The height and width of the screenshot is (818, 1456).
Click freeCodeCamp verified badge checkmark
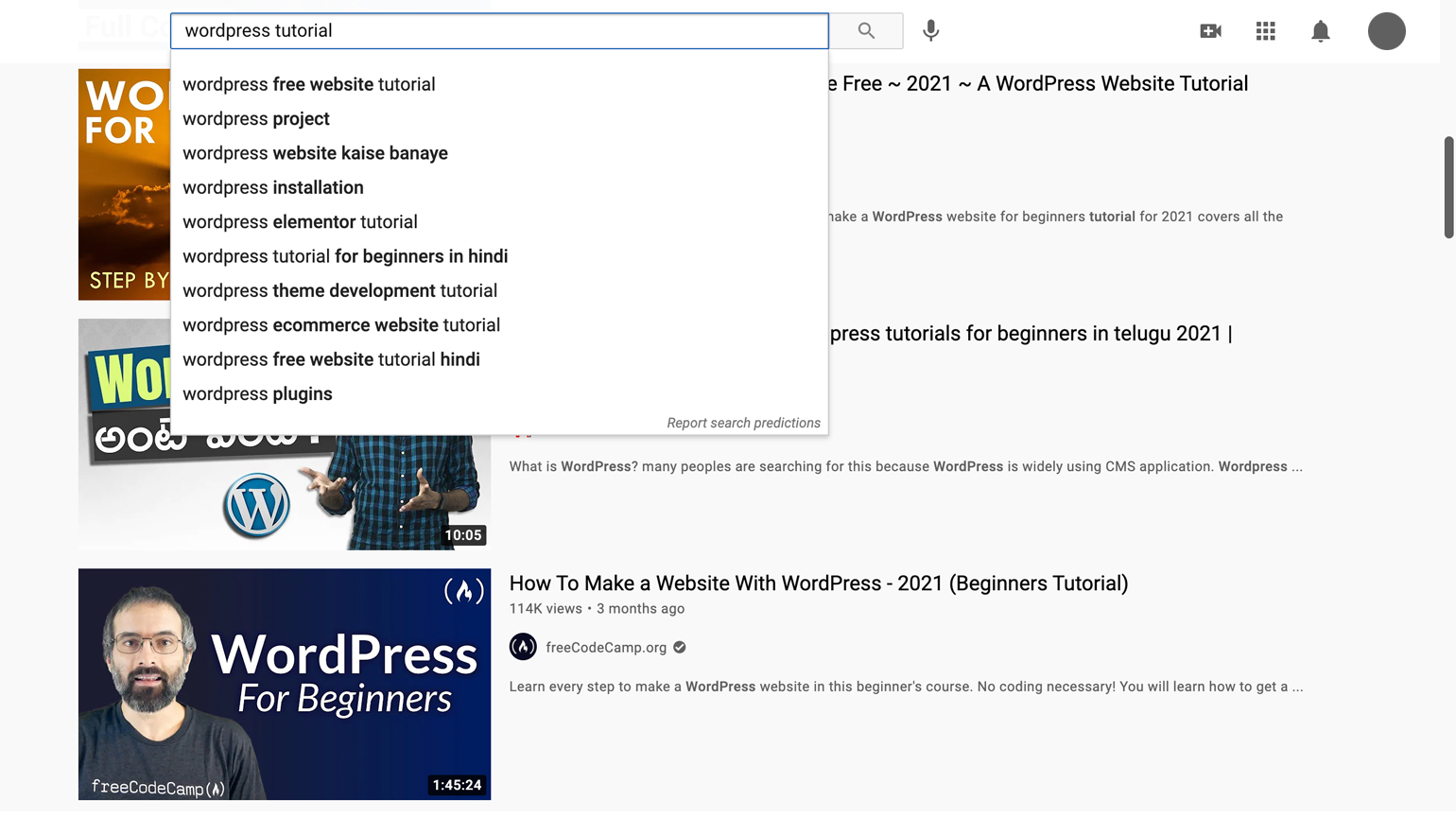pyautogui.click(x=680, y=648)
